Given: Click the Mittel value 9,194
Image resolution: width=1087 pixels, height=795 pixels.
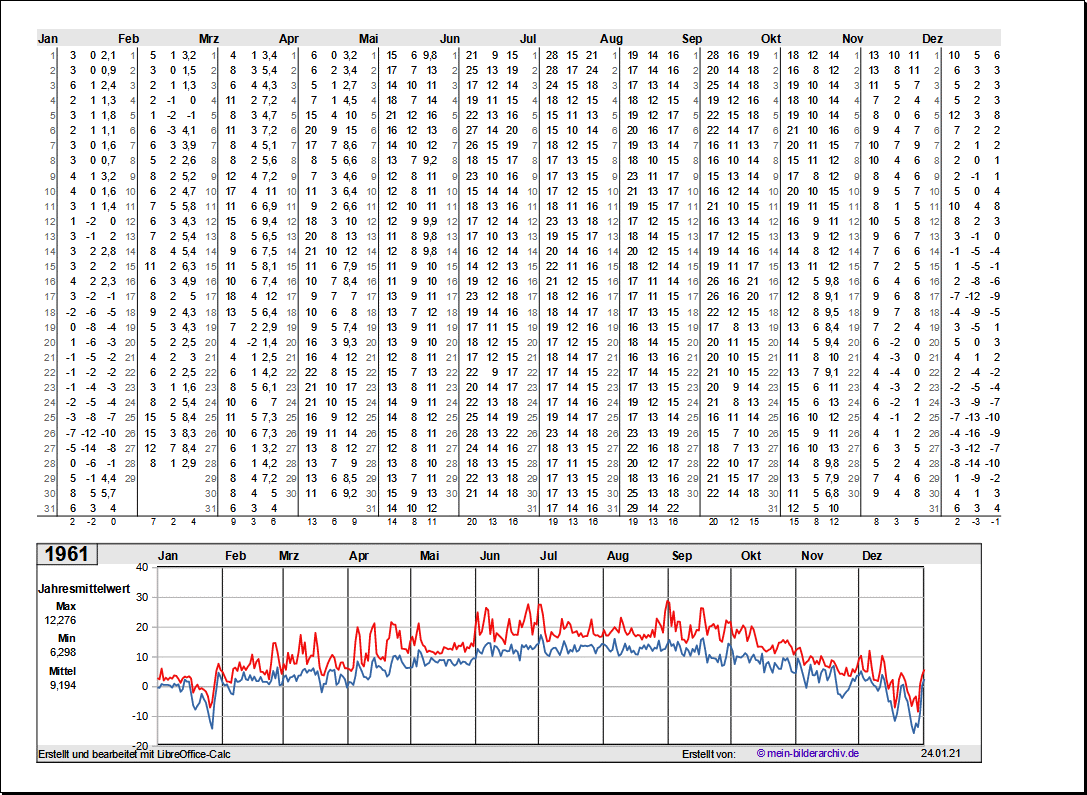Looking at the screenshot, I should [x=60, y=685].
